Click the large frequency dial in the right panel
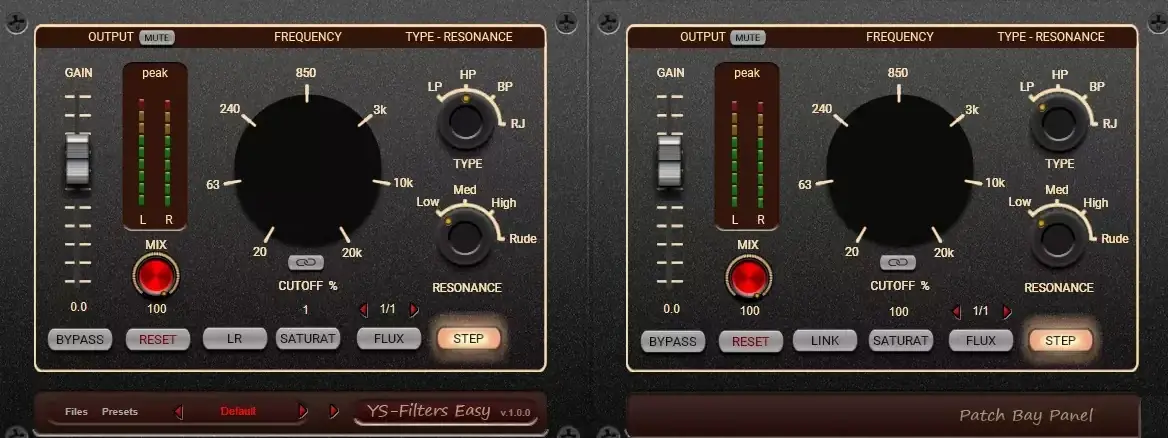 899,172
